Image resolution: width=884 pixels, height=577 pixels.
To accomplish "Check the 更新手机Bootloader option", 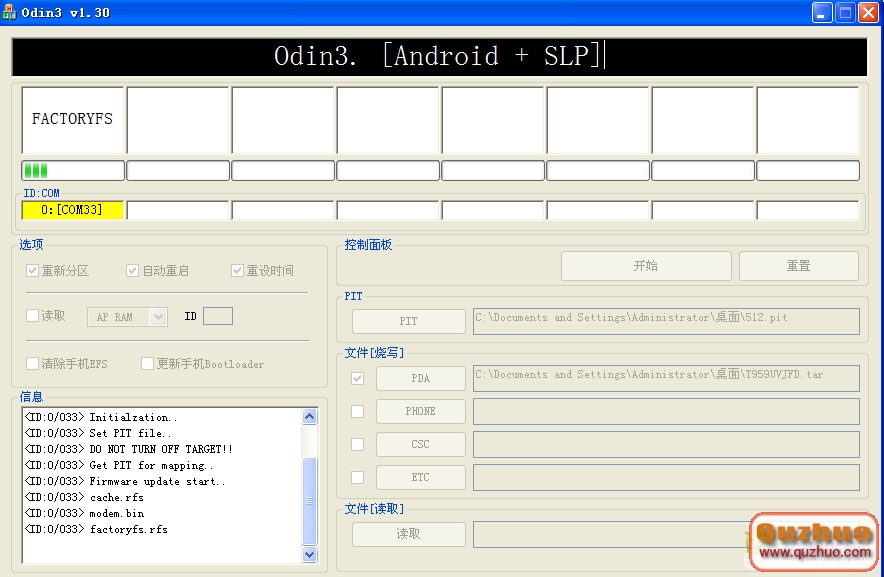I will (x=148, y=364).
